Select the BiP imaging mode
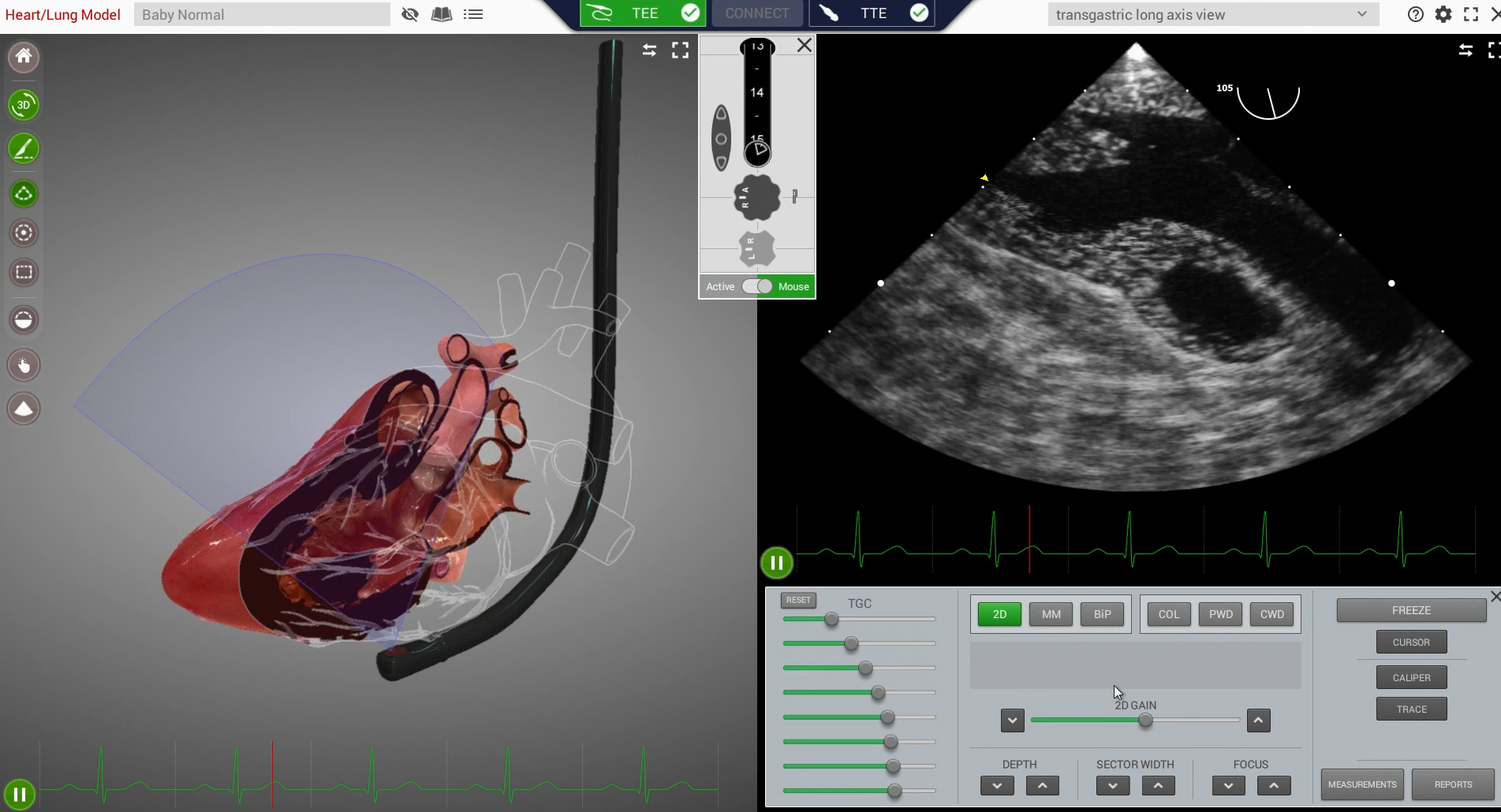This screenshot has width=1501, height=812. pos(1102,614)
